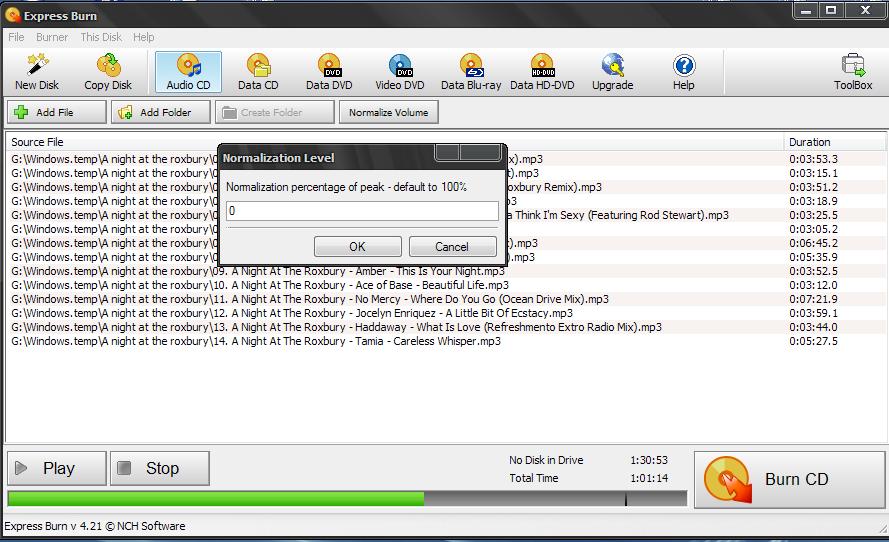Click the No Disk in Drive status text

546,460
